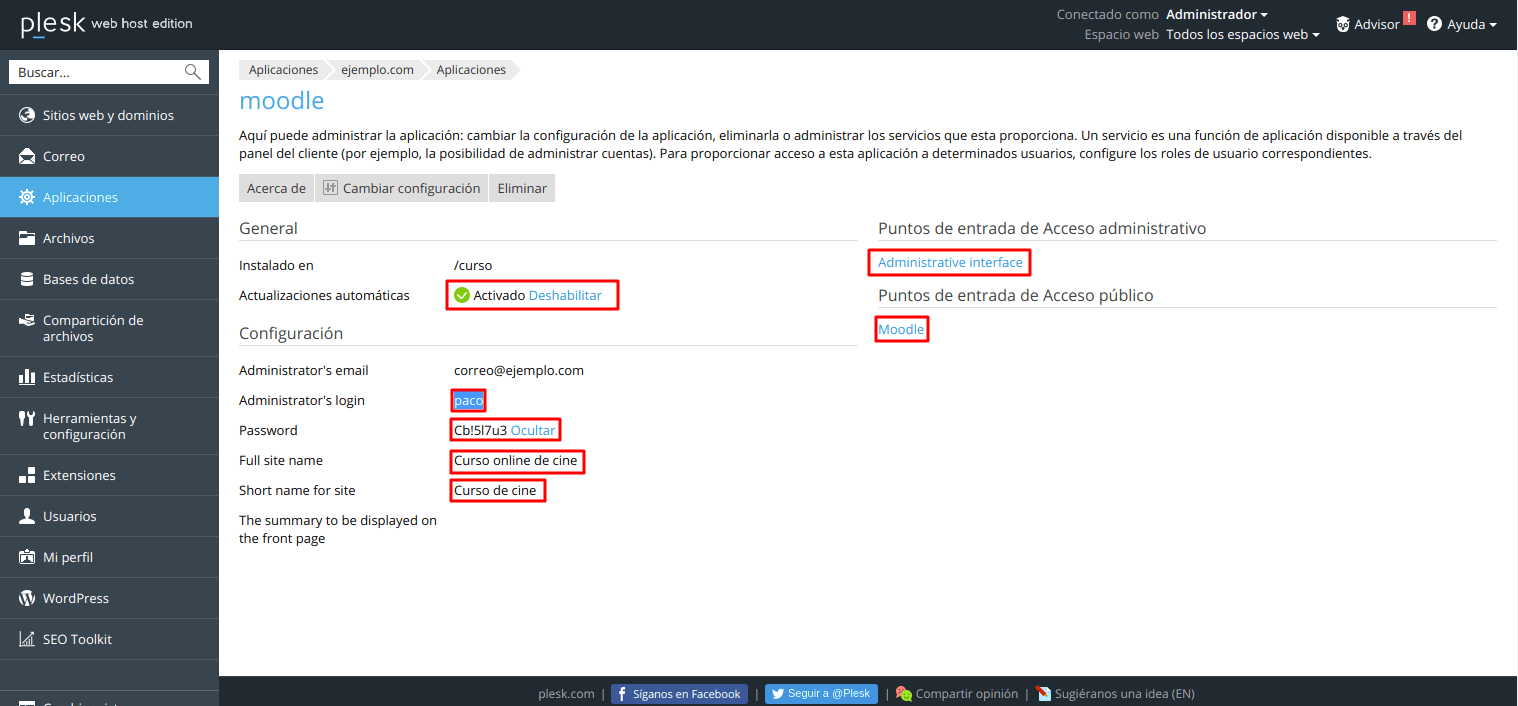Click the database icon for Bases de datos
1518x706 pixels.
pos(27,279)
